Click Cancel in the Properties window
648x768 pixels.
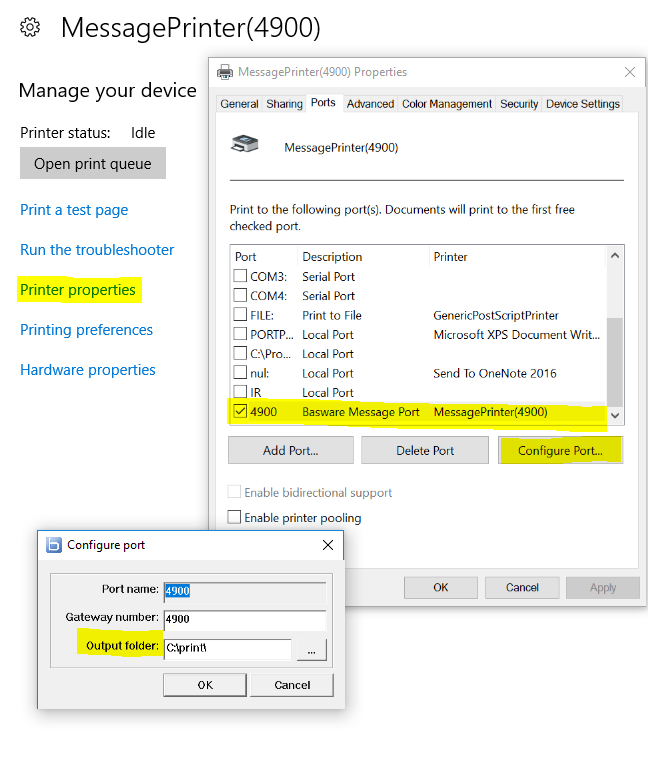click(522, 587)
